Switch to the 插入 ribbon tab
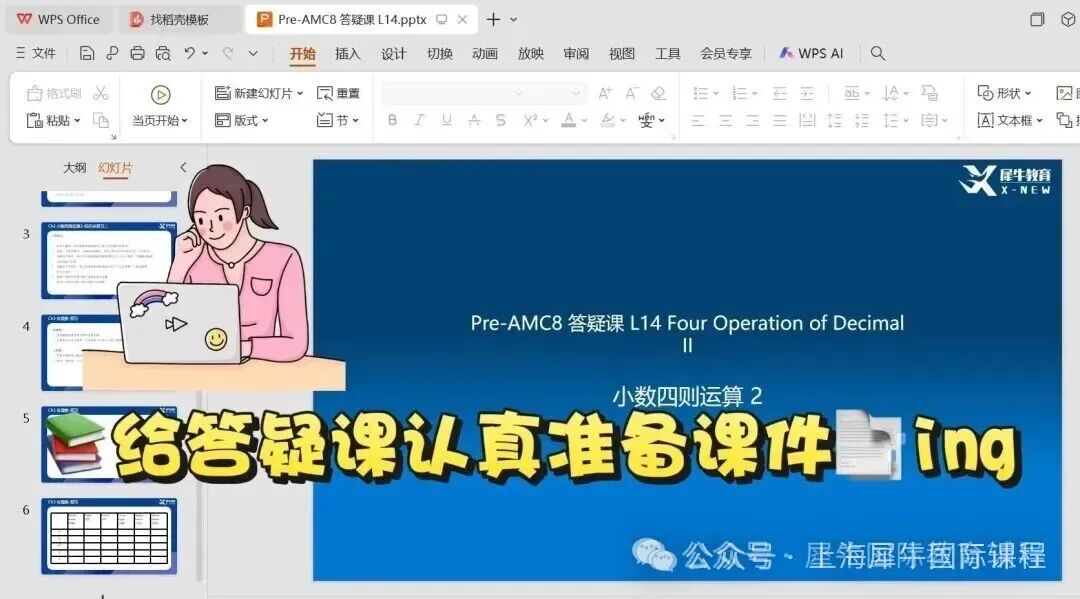This screenshot has width=1080, height=599. [347, 53]
